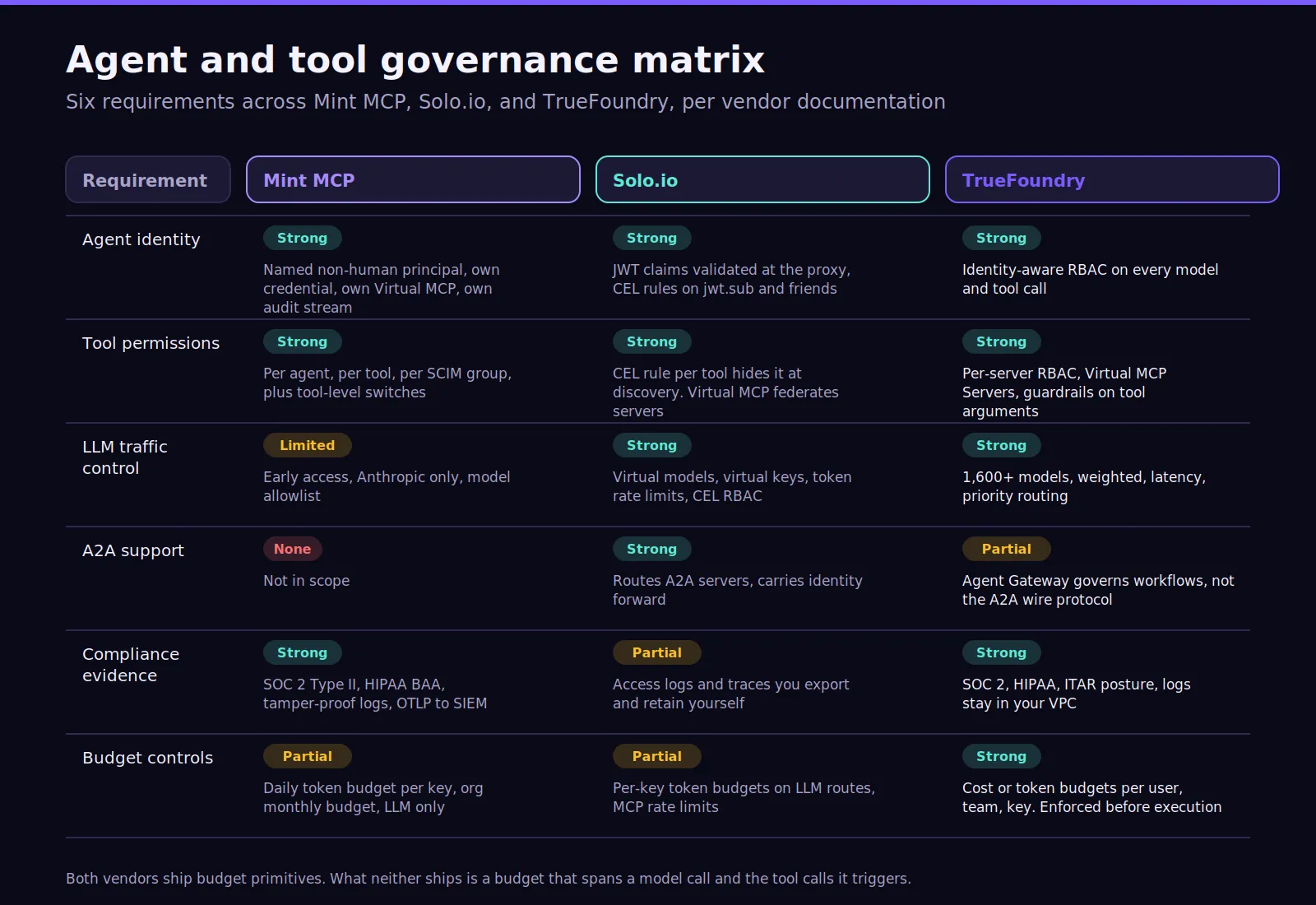The image size is (1316, 905).
Task: Click the footnote "Both vendors ship budget primitives"
Action: point(489,879)
